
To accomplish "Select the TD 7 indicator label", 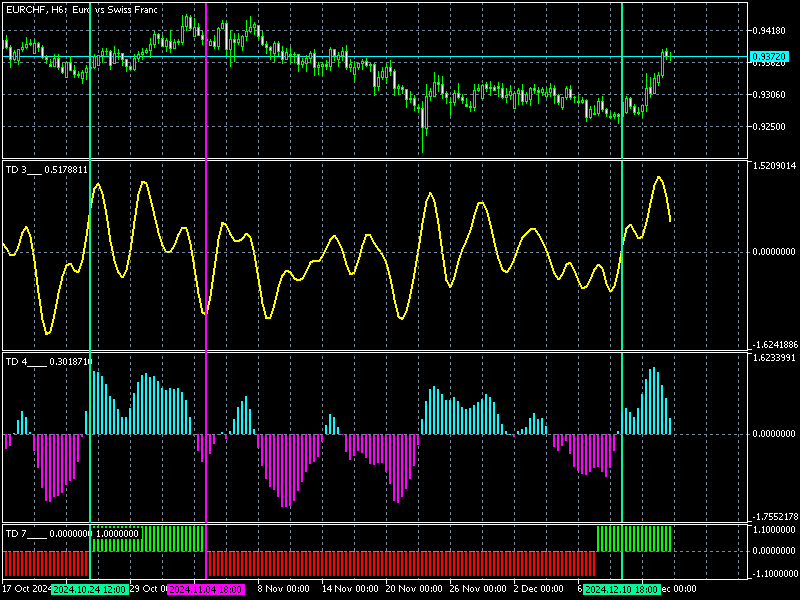I will pos(72,534).
